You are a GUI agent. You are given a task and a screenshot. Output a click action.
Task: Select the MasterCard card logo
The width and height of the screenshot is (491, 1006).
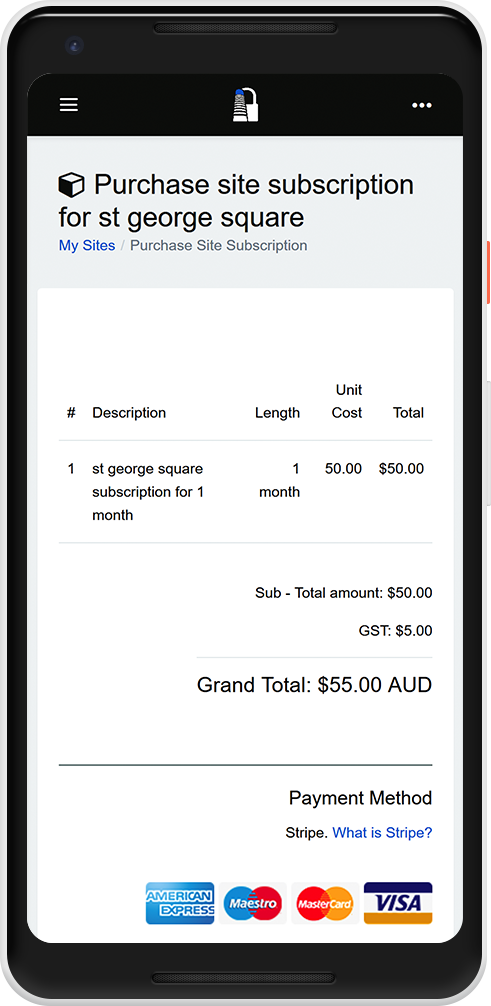coord(325,903)
